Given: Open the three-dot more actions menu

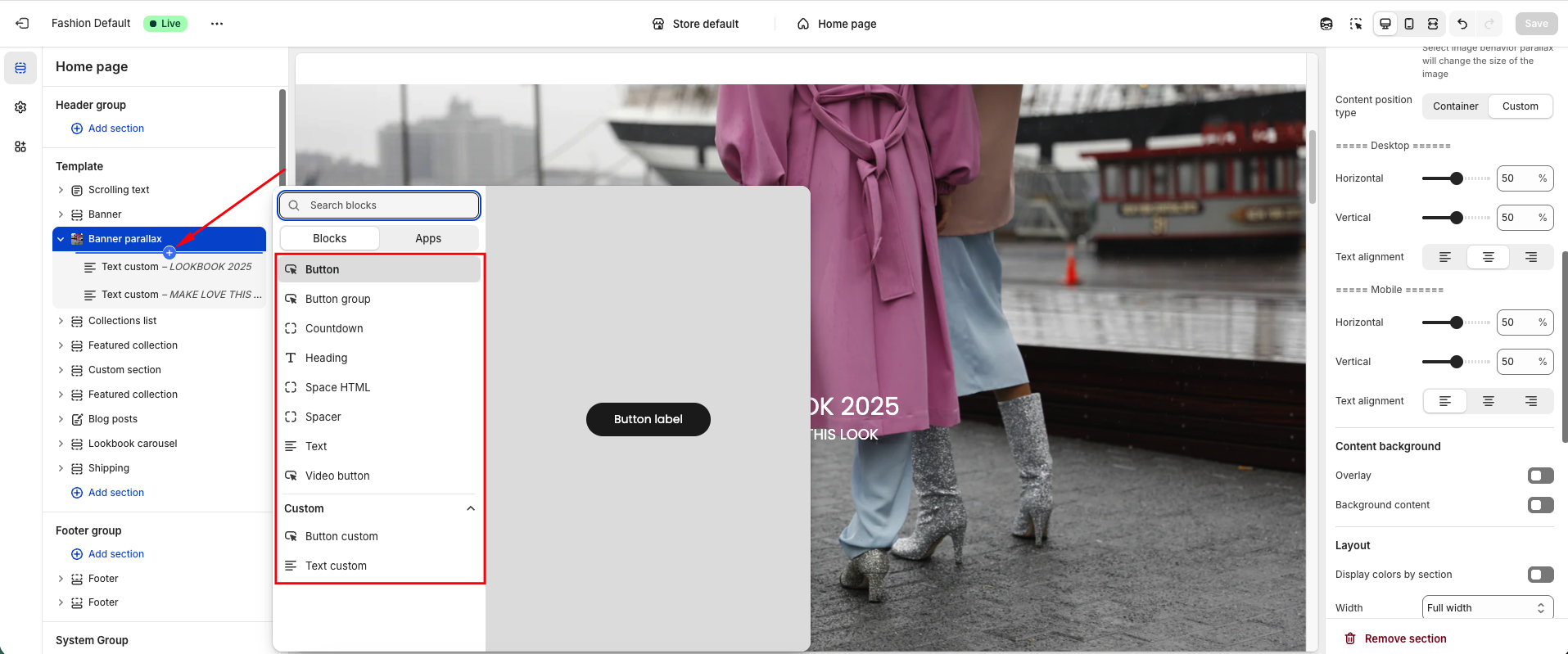Looking at the screenshot, I should click(x=216, y=24).
